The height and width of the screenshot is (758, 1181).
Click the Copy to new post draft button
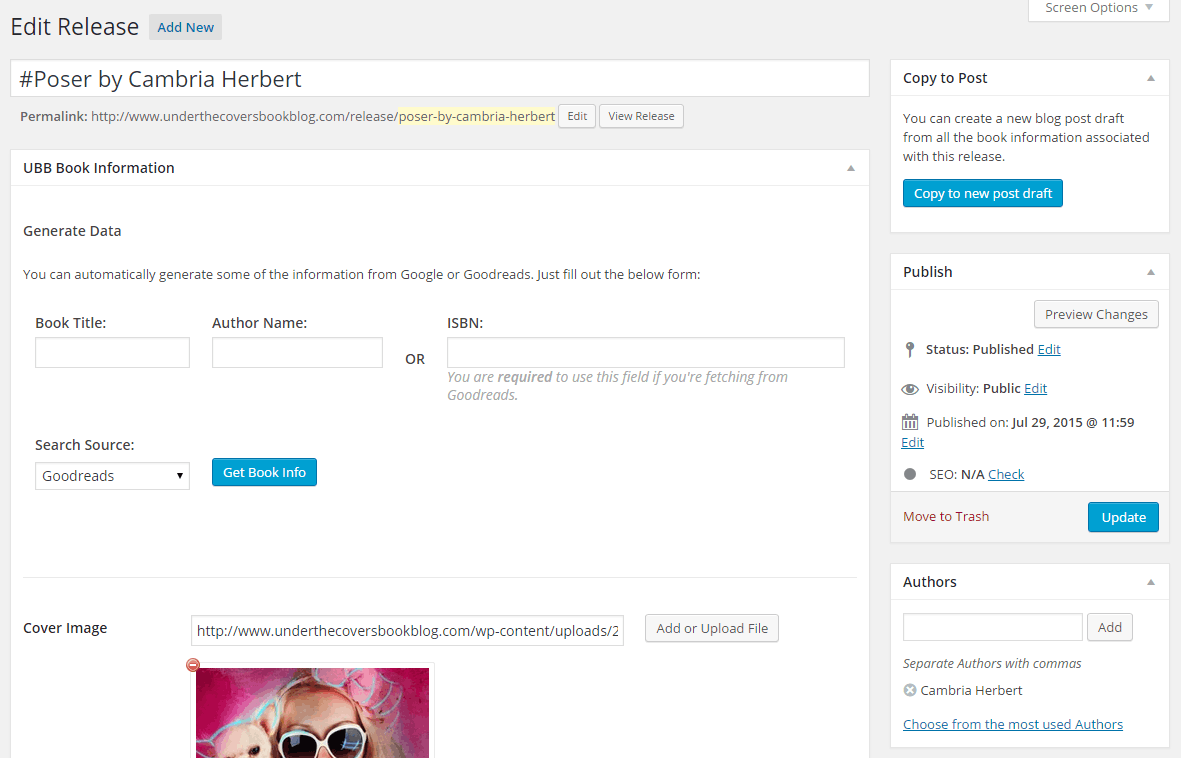tap(982, 193)
